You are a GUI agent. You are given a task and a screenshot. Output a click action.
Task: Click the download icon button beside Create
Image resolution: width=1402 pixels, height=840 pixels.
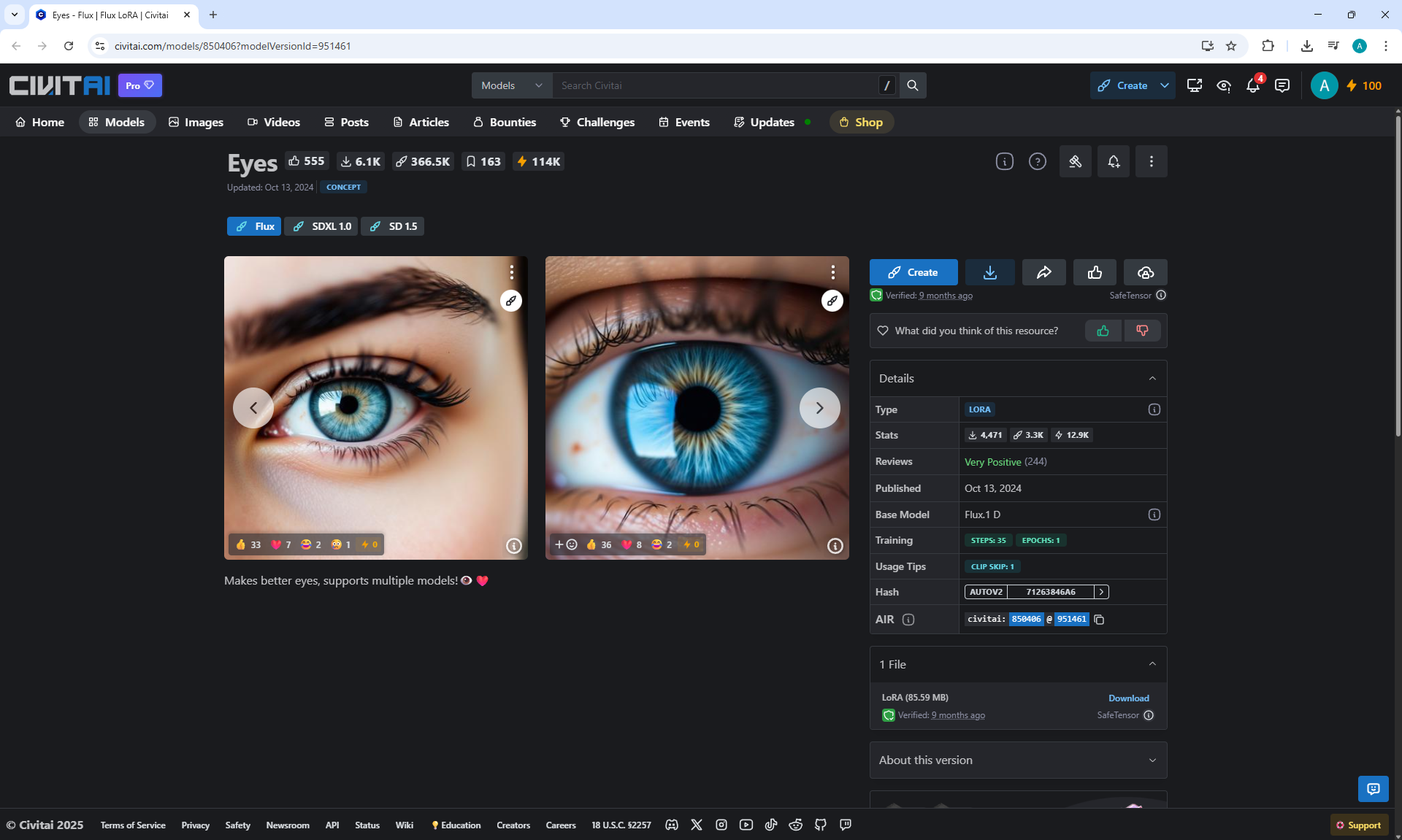(x=989, y=272)
